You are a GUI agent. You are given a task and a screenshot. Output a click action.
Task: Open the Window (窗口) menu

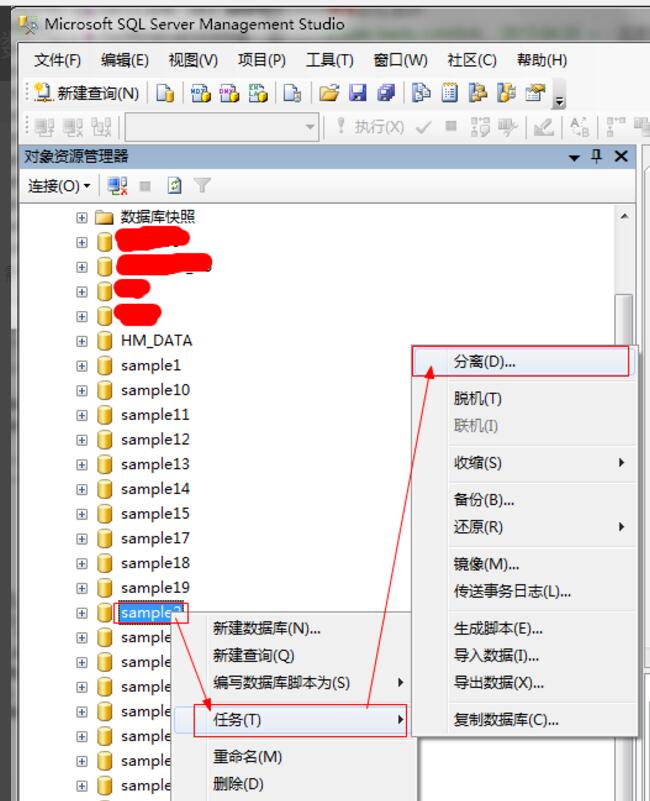pos(400,60)
